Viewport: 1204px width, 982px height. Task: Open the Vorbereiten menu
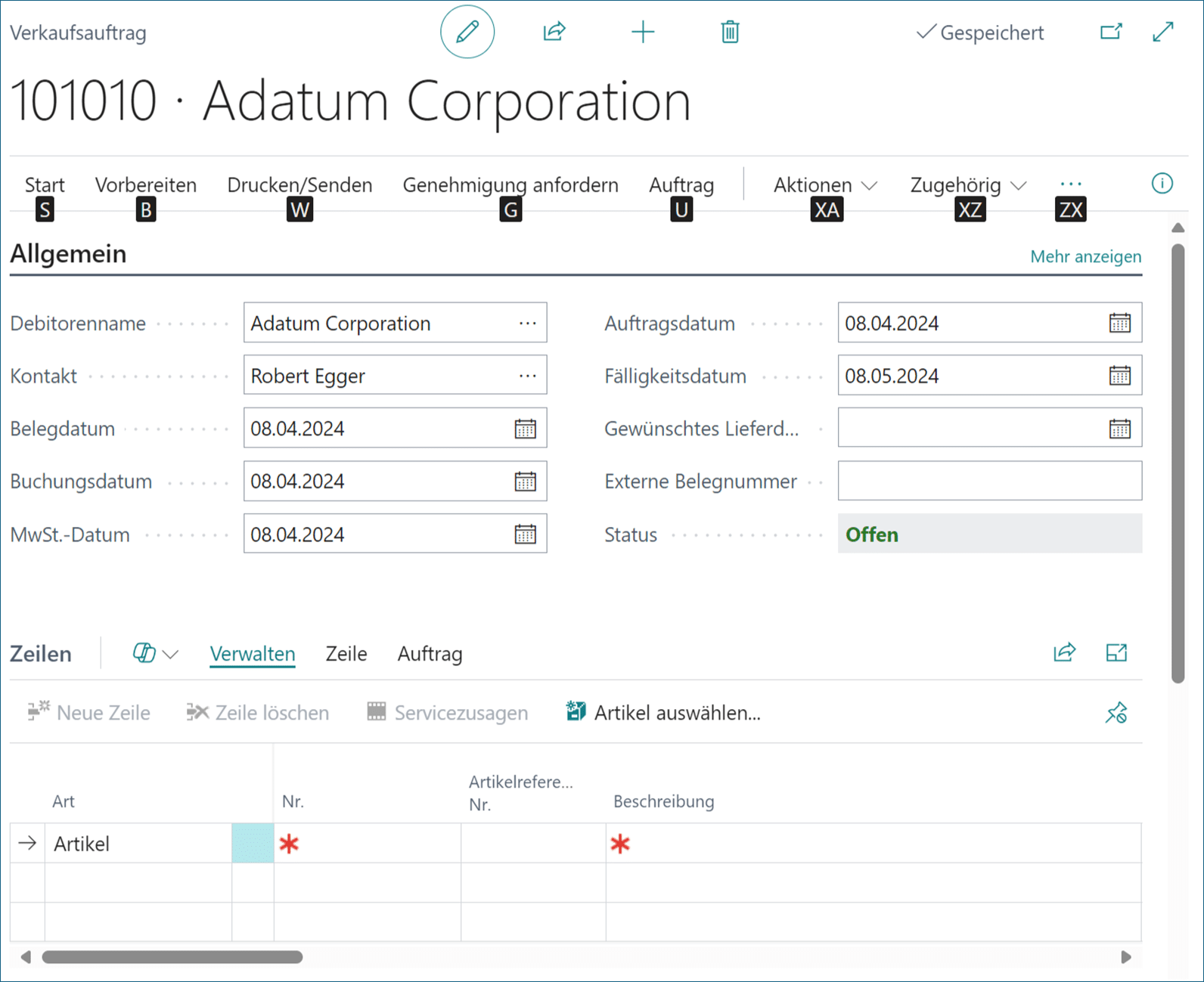click(145, 185)
